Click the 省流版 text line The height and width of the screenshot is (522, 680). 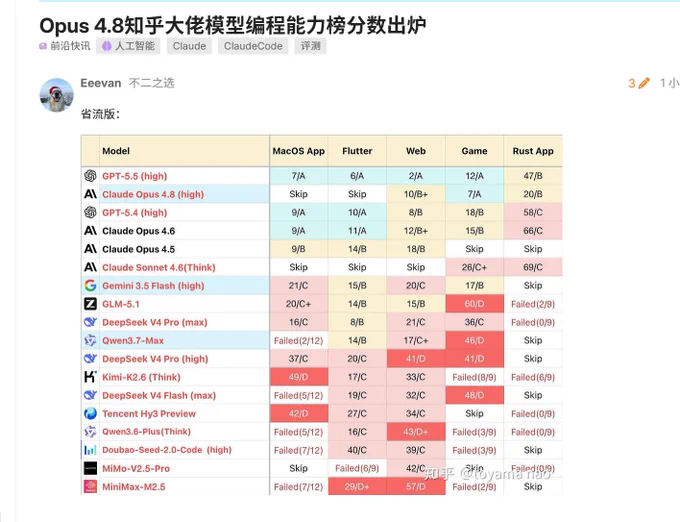pyautogui.click(x=100, y=114)
